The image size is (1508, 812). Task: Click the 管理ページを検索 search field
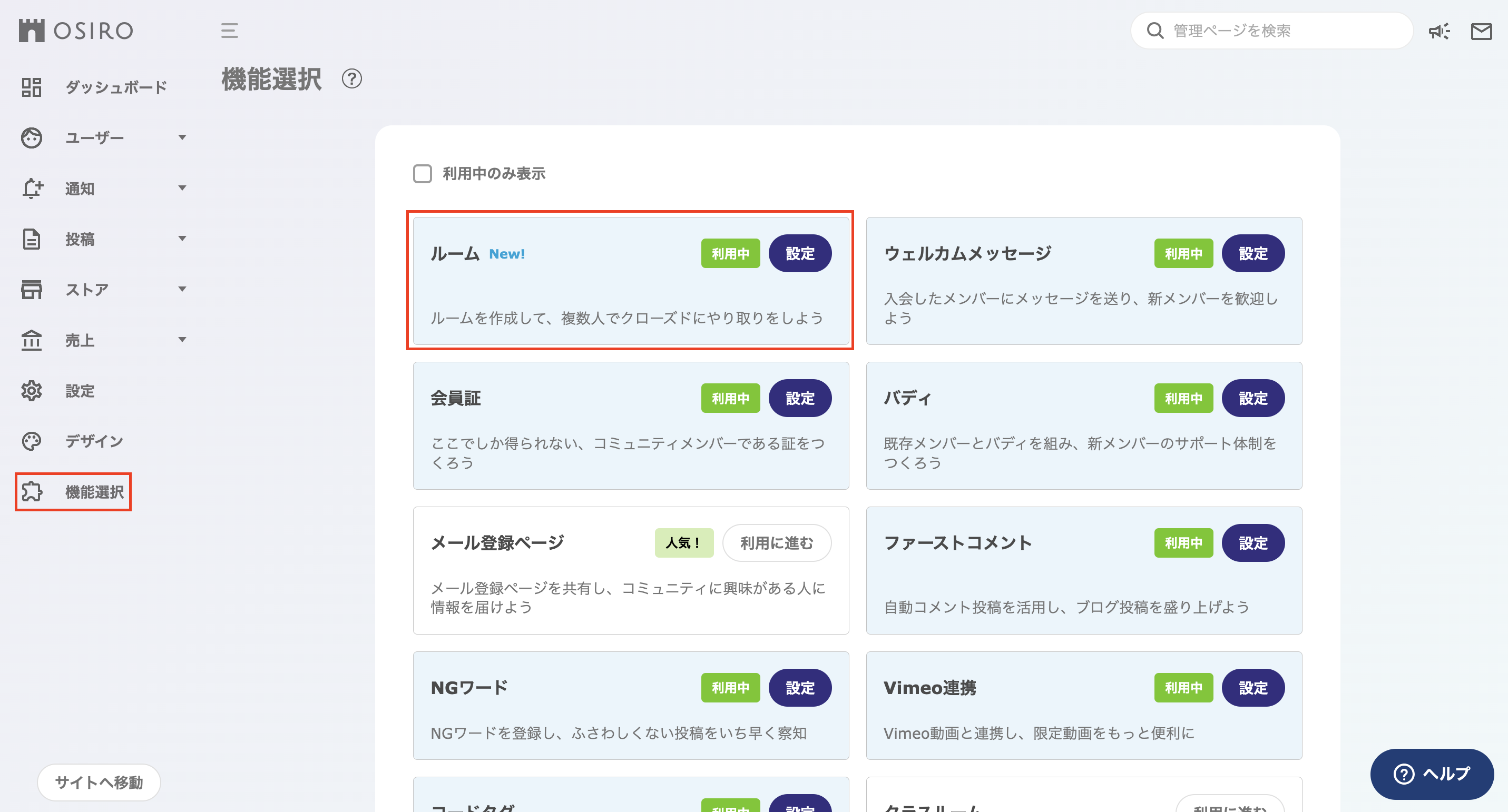pos(1271,31)
